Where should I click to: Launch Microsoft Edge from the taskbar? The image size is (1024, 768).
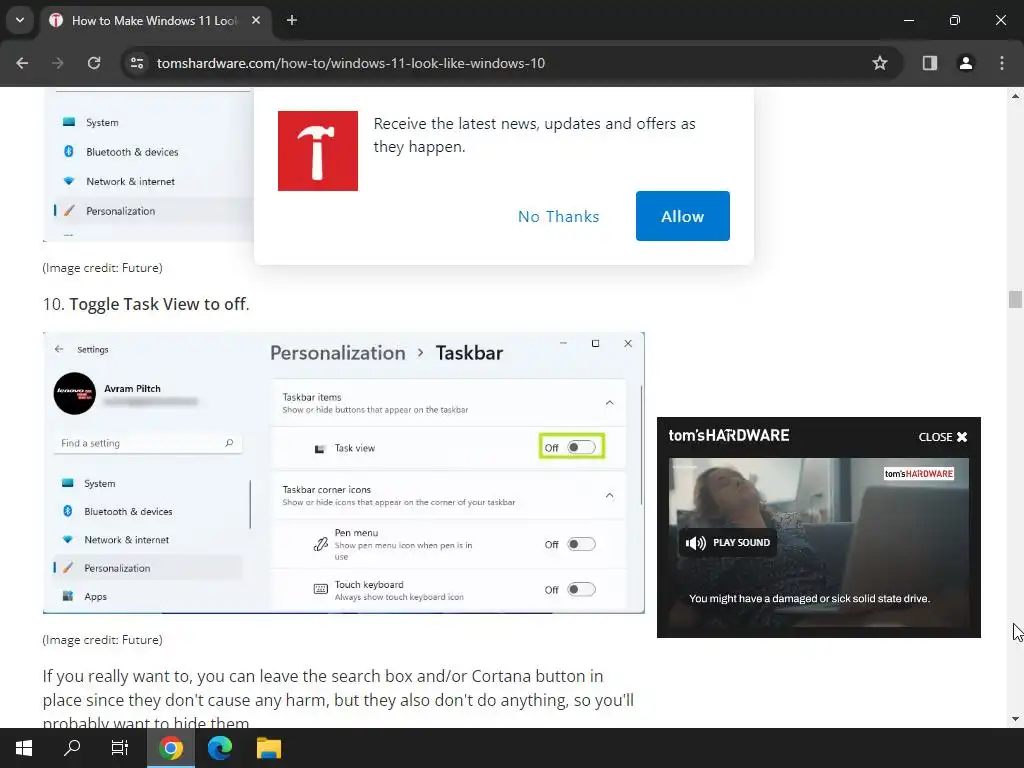(x=220, y=748)
